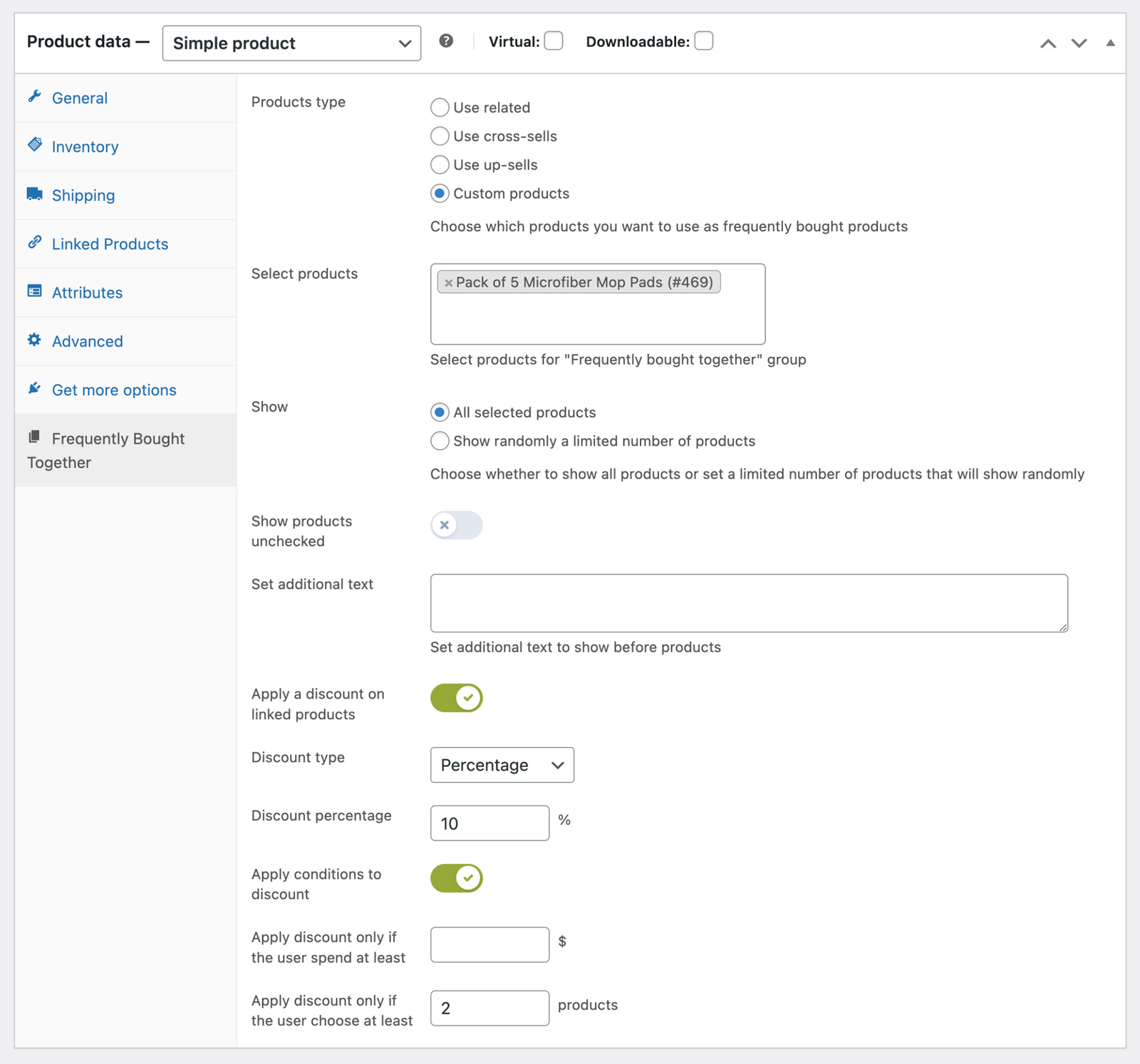The width and height of the screenshot is (1140, 1064).
Task: Click the help question mark icon
Action: pos(446,41)
